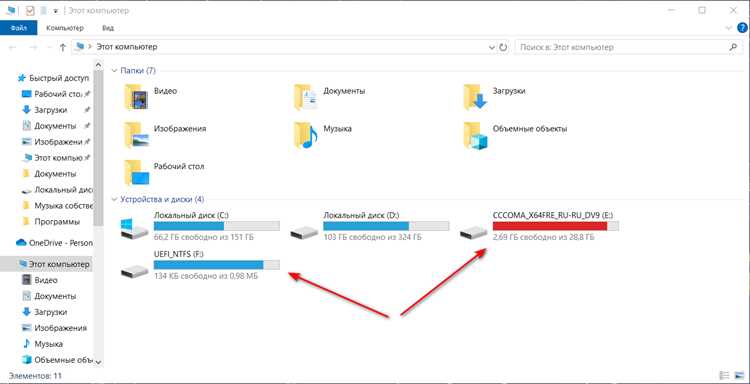
Task: Open the Загрузки folder icon in Папки
Action: click(x=475, y=97)
